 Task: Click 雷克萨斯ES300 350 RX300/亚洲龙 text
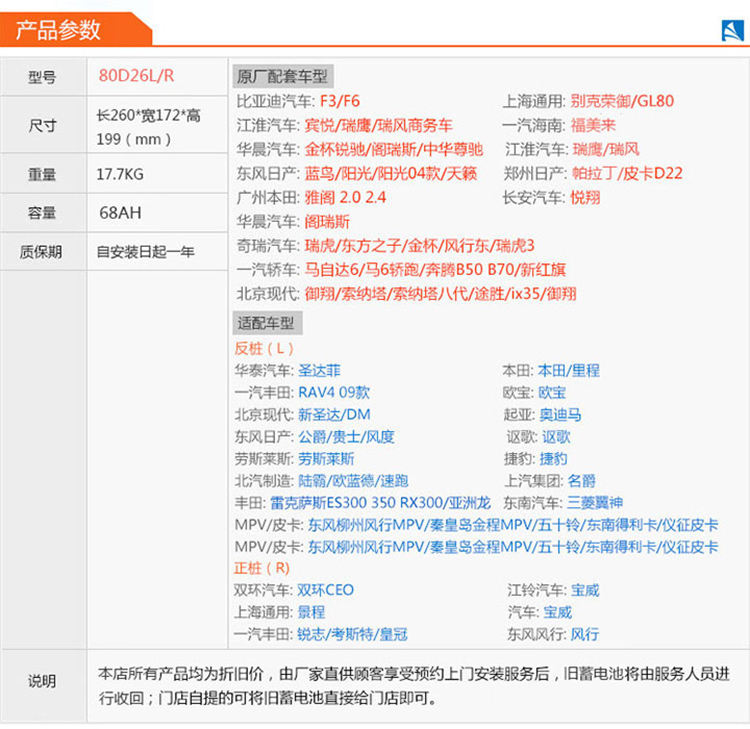click(380, 503)
